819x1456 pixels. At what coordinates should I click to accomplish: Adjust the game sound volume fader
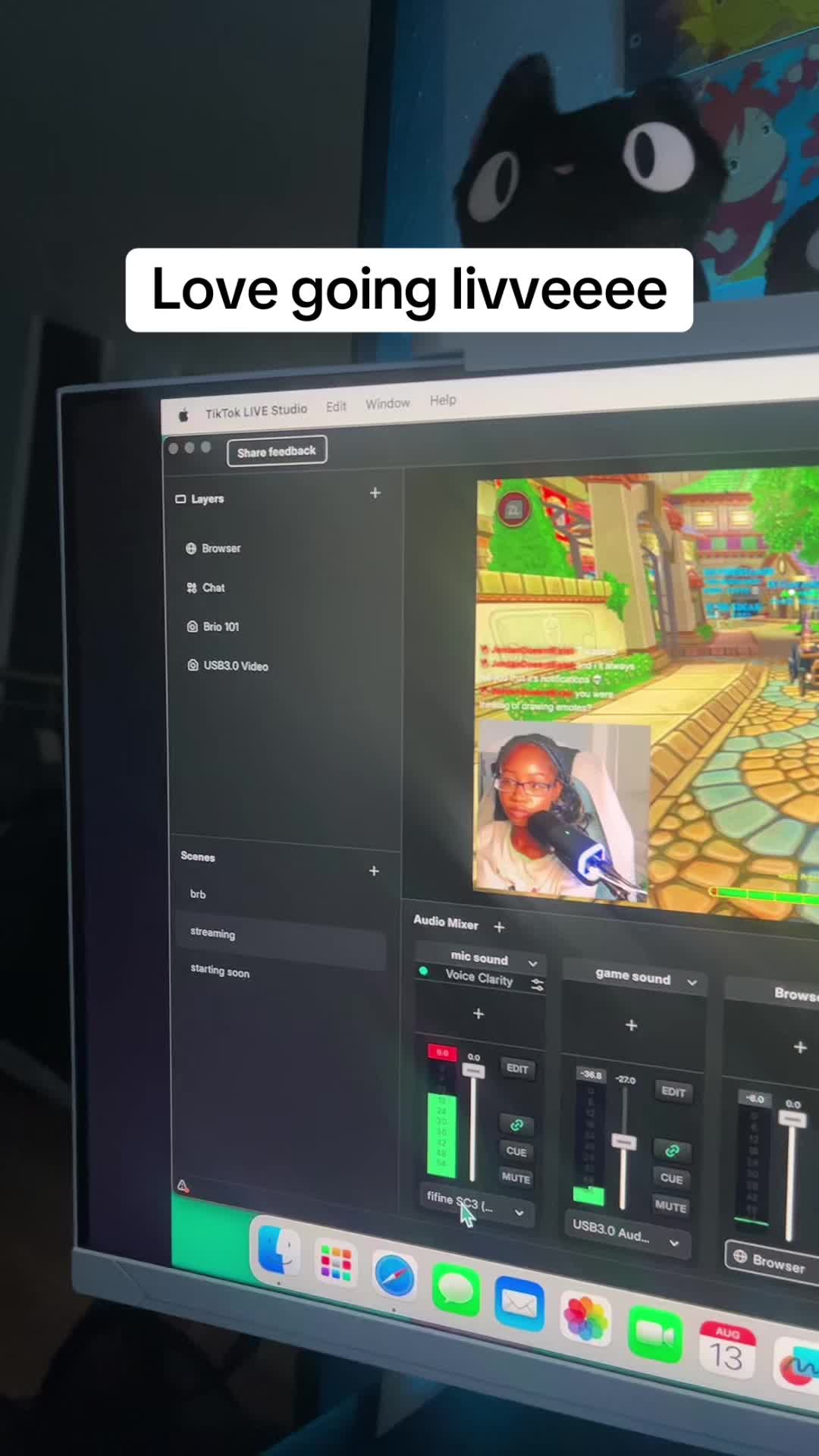[x=624, y=1142]
